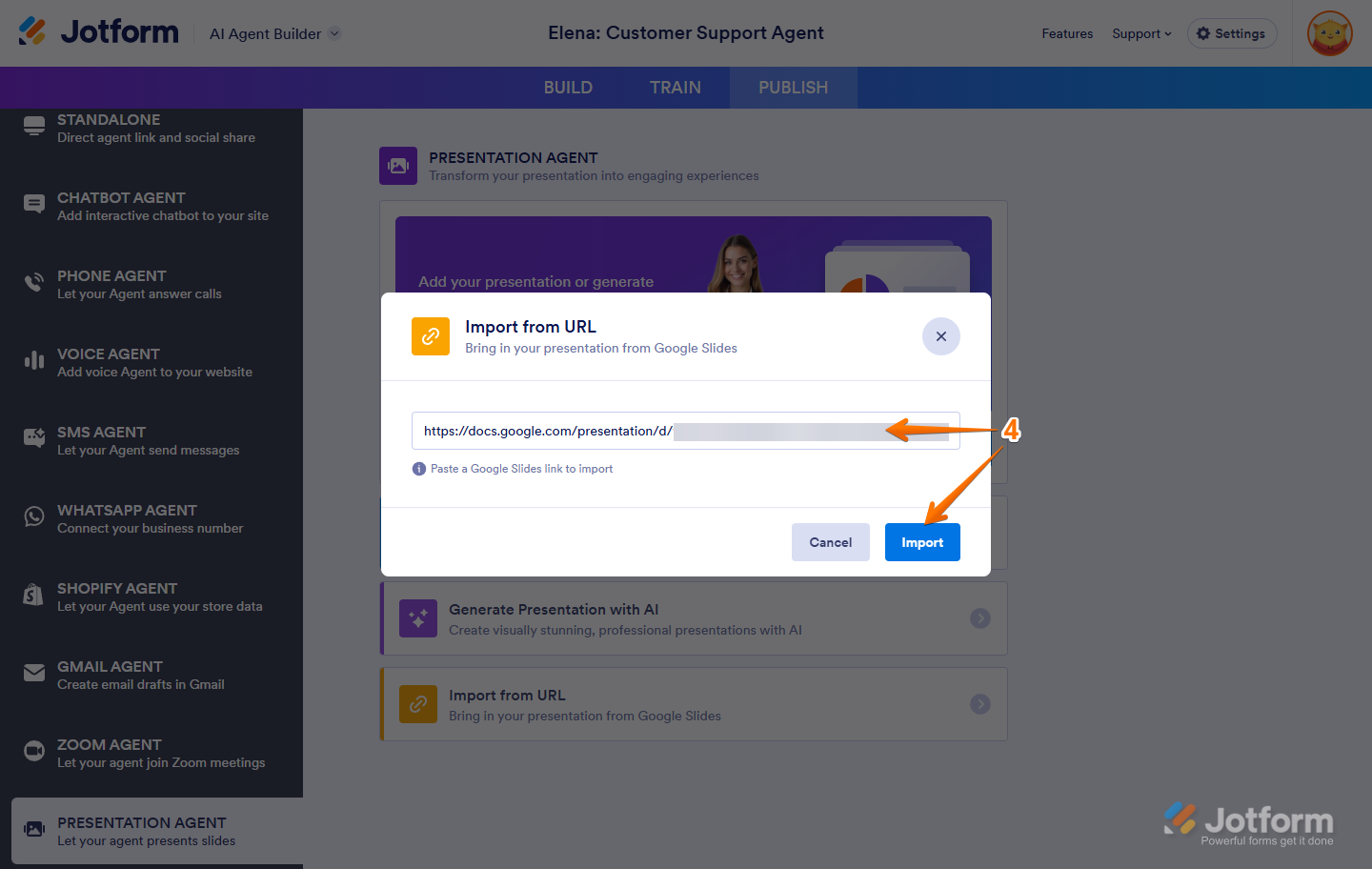The width and height of the screenshot is (1372, 869).
Task: Open the Features link
Action: (1067, 33)
